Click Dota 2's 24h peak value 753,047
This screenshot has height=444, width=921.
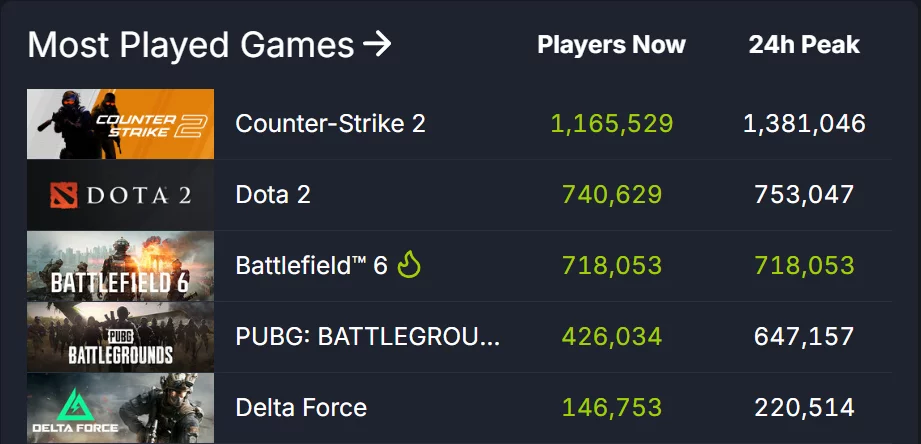click(x=804, y=195)
